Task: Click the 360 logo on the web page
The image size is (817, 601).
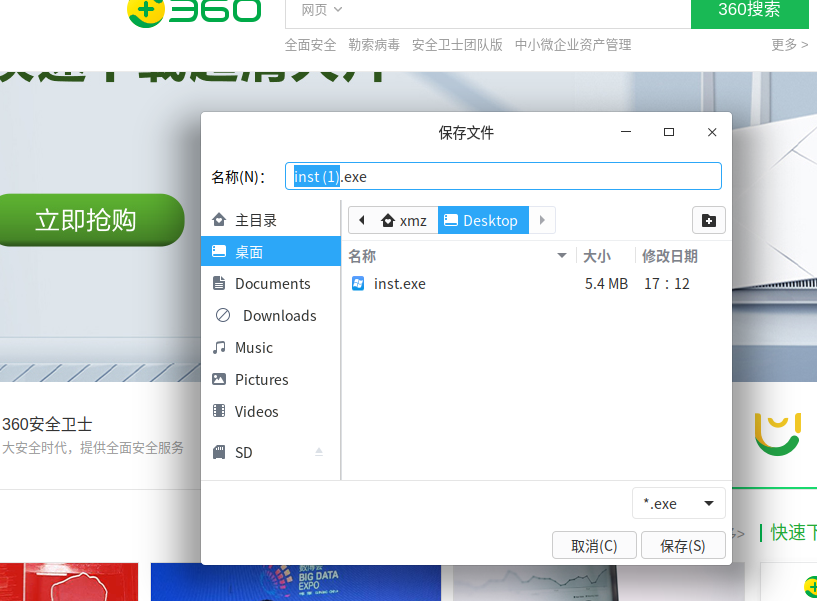Action: coord(194,11)
